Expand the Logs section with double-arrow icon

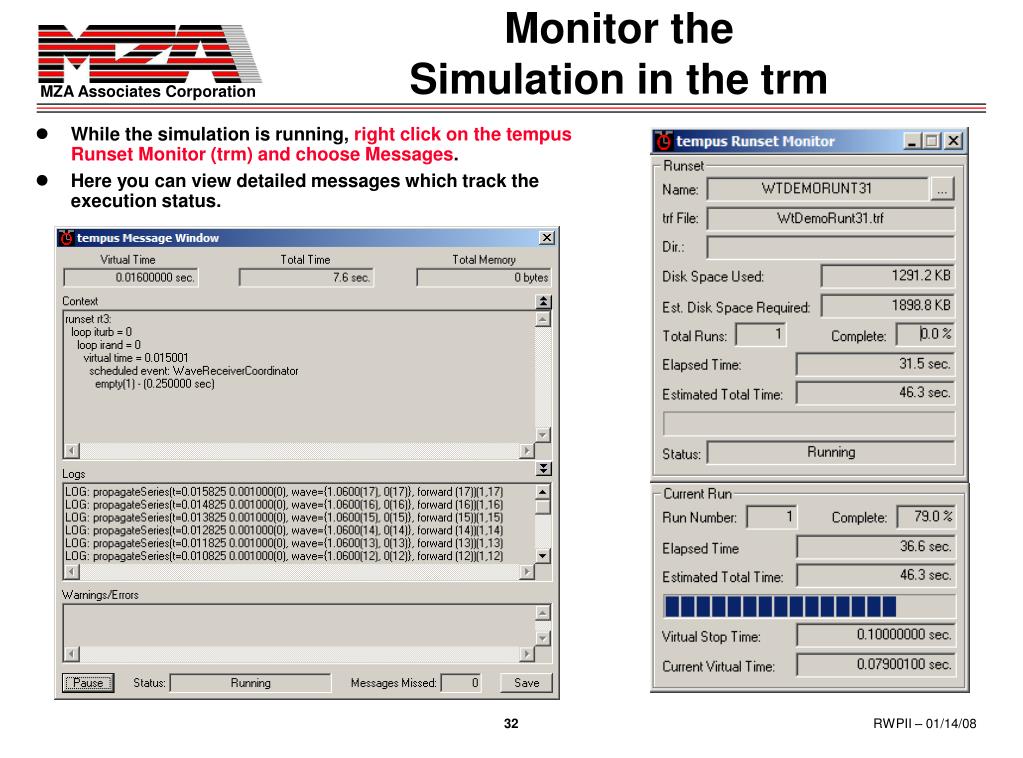point(543,469)
